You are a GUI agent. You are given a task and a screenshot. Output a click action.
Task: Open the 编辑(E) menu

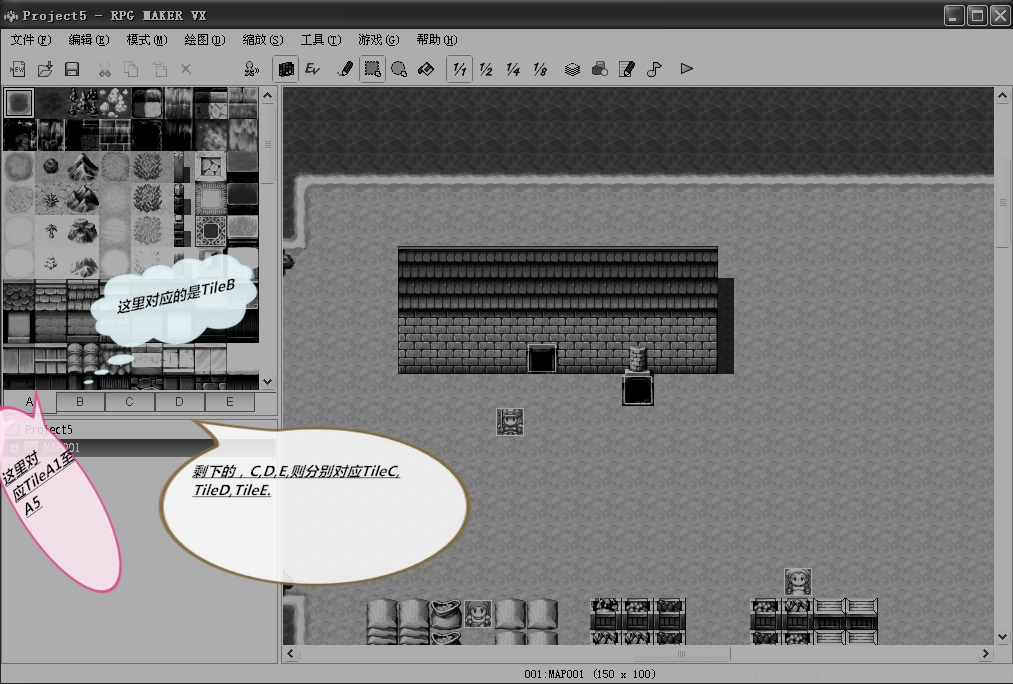tap(89, 40)
